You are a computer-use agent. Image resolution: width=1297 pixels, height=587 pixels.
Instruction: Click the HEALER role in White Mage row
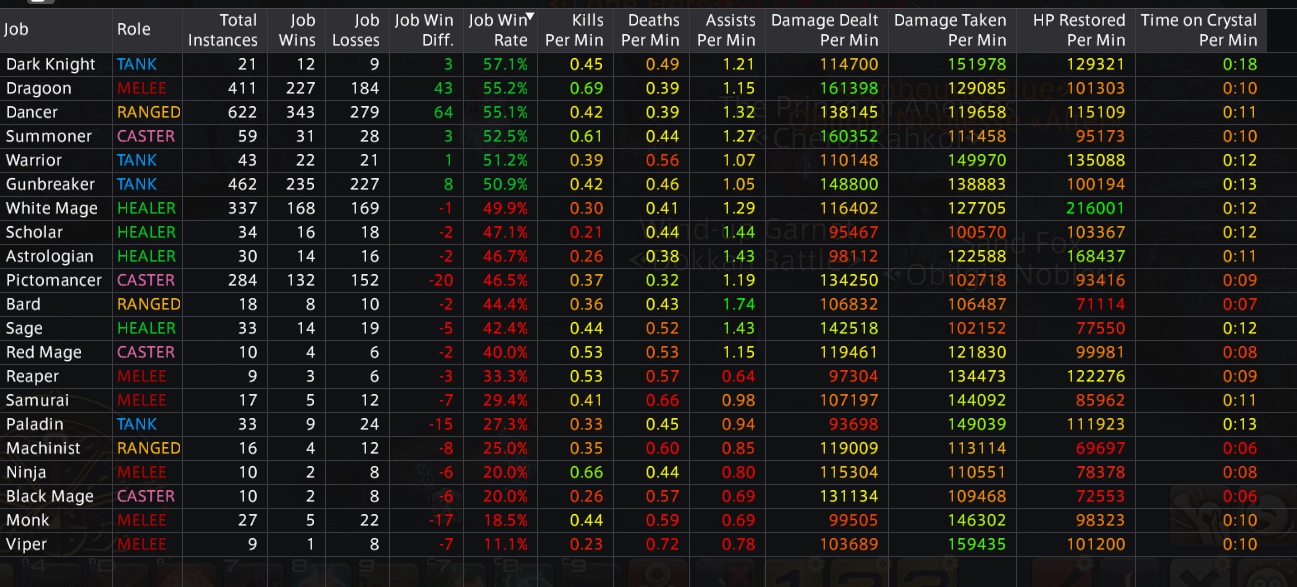(146, 208)
